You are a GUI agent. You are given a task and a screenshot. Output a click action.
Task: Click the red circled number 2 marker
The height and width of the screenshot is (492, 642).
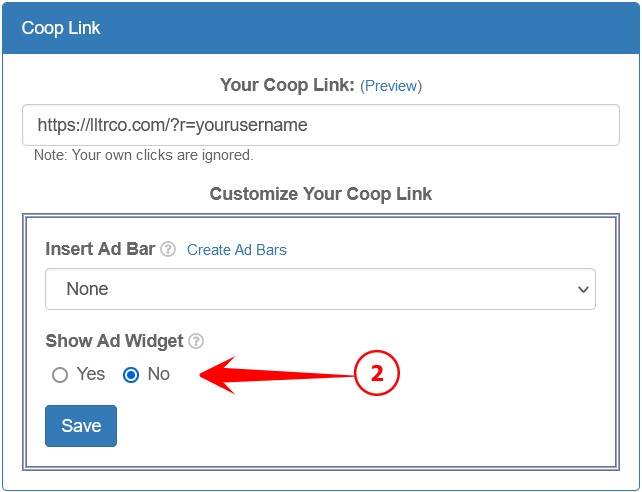377,374
